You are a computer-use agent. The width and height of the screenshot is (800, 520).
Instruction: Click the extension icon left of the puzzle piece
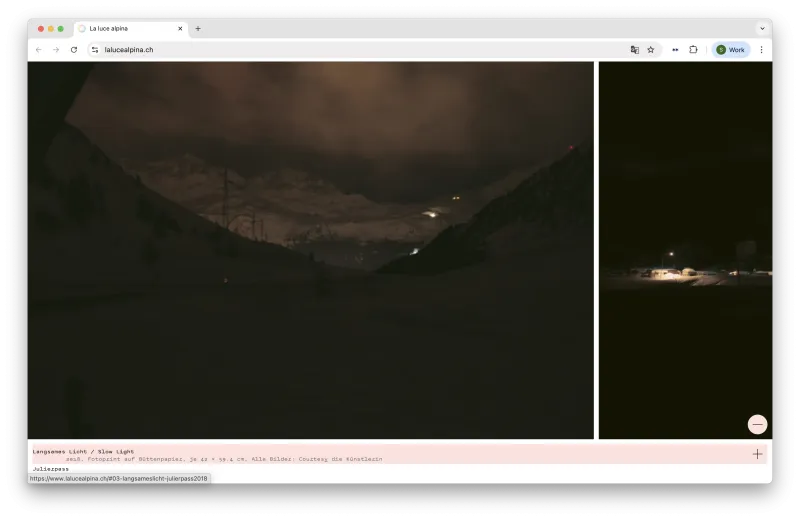(x=675, y=49)
